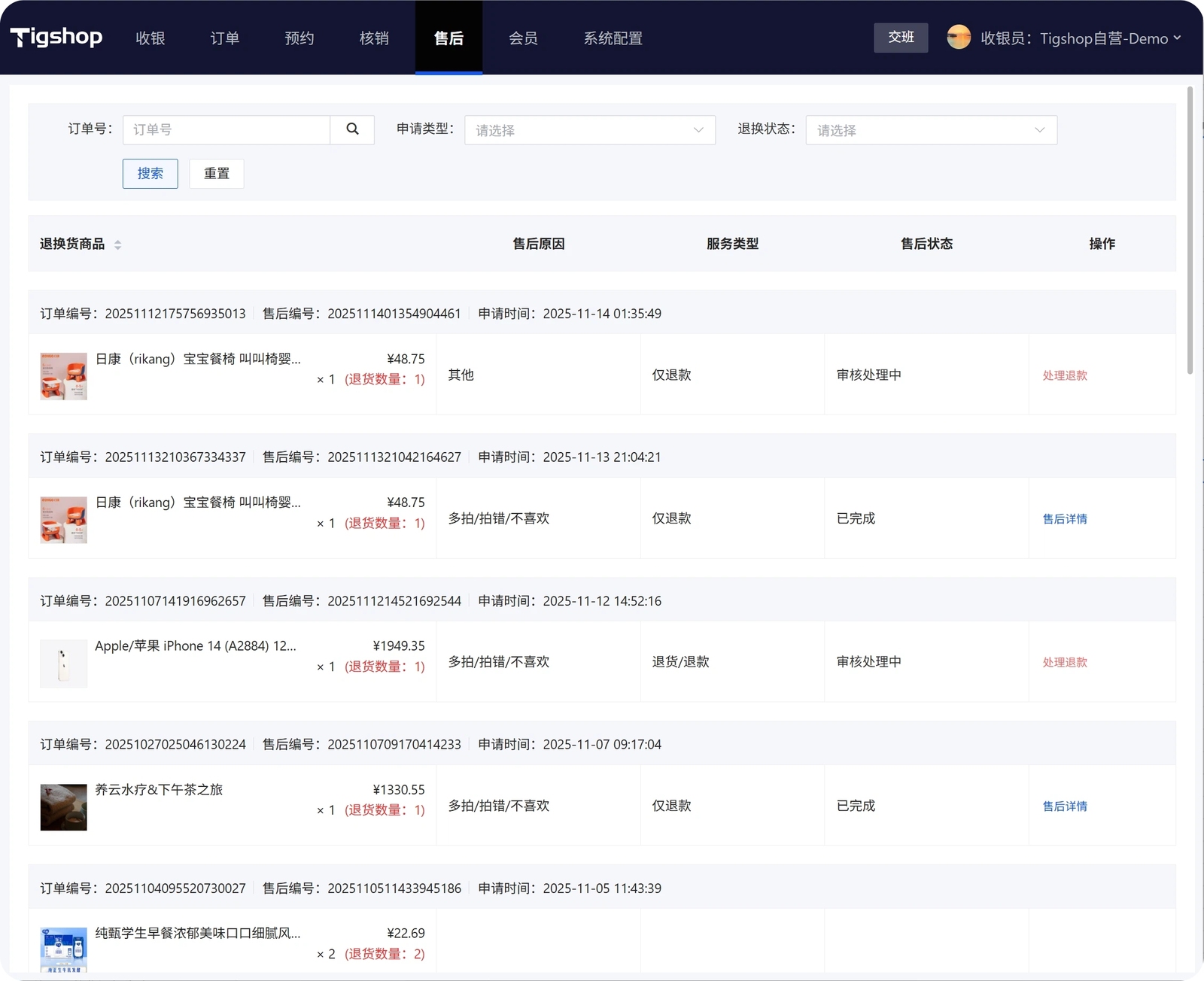Go to the 会员 tab
The image size is (1204, 981).
pyautogui.click(x=523, y=38)
